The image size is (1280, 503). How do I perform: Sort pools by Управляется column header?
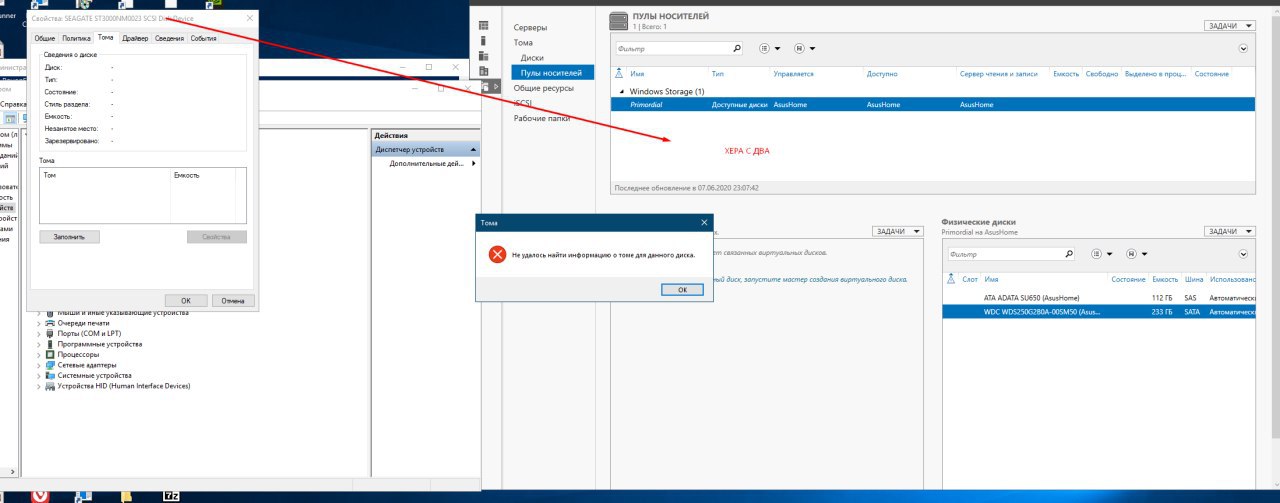coord(794,74)
